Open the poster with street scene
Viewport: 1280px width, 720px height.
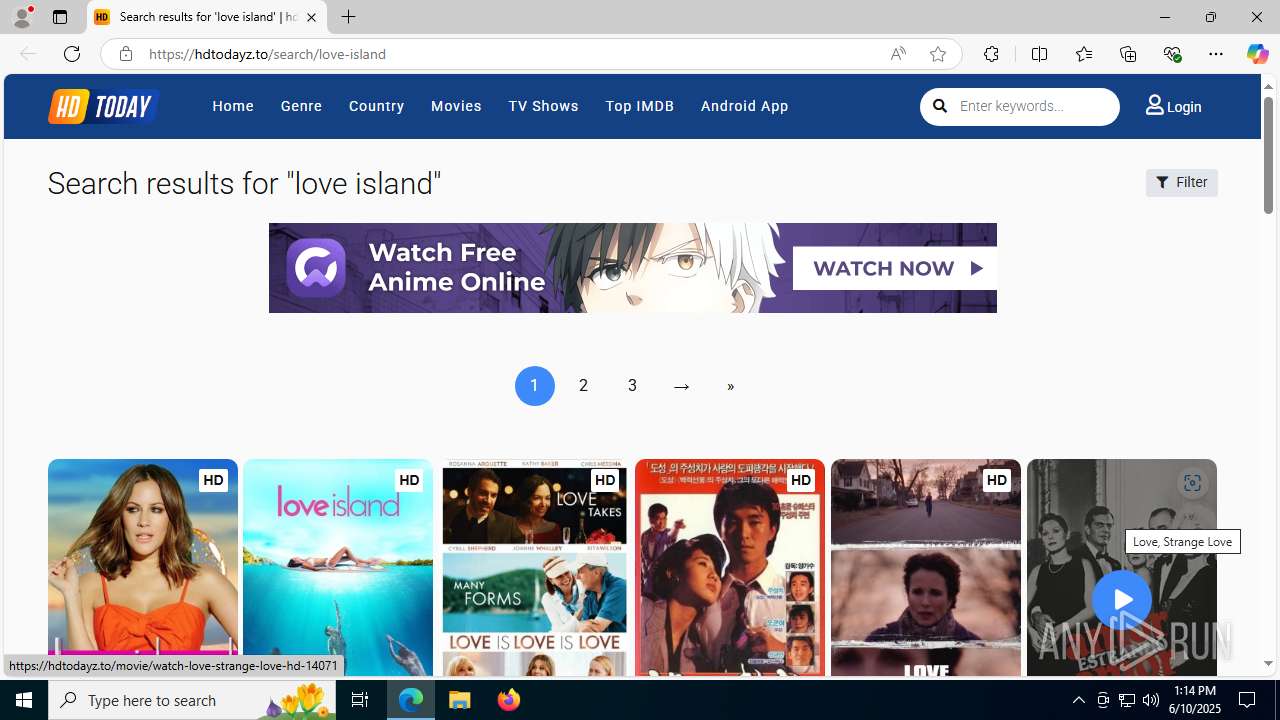coord(926,568)
